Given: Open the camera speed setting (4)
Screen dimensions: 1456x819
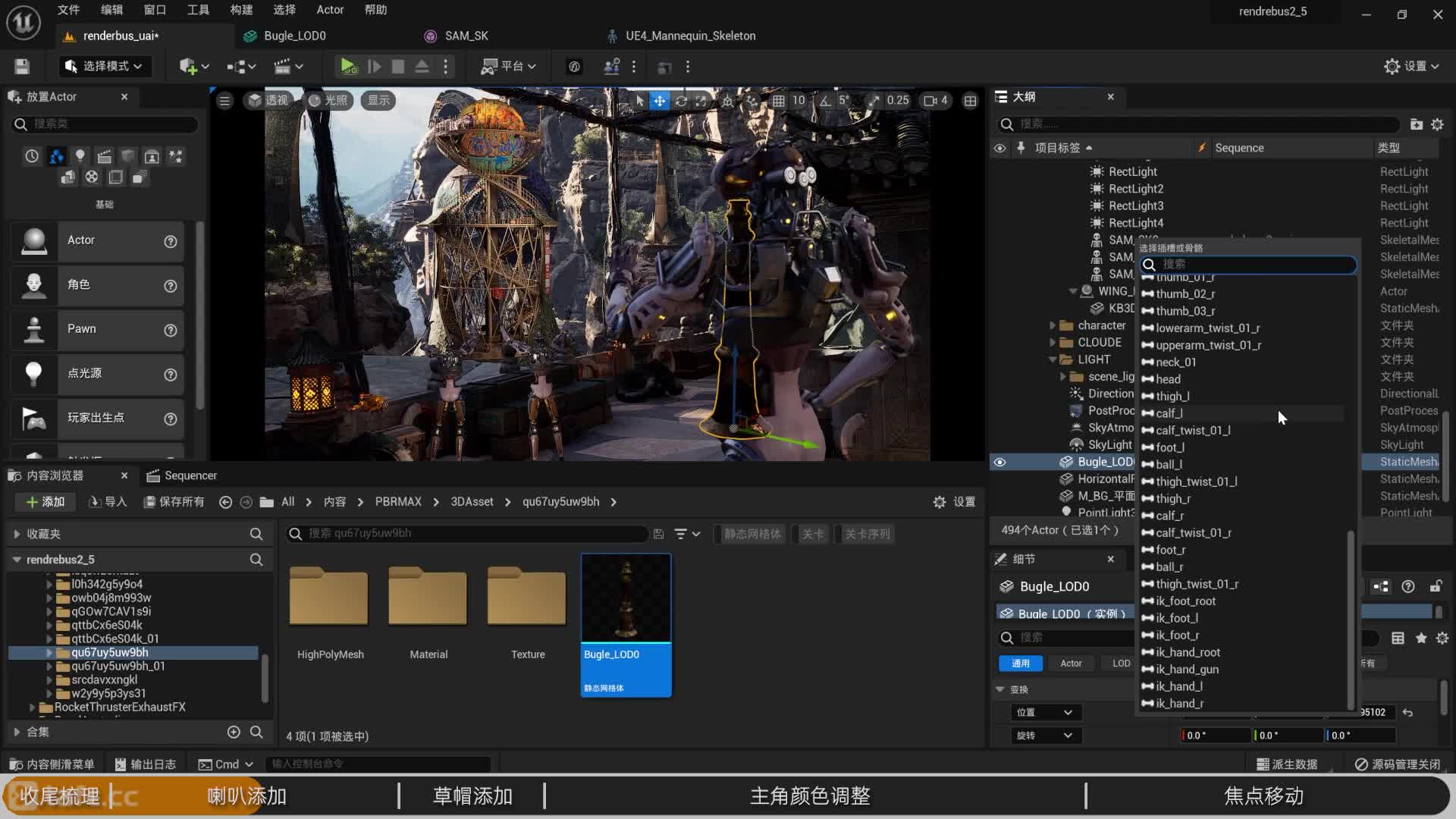Looking at the screenshot, I should pyautogui.click(x=936, y=100).
